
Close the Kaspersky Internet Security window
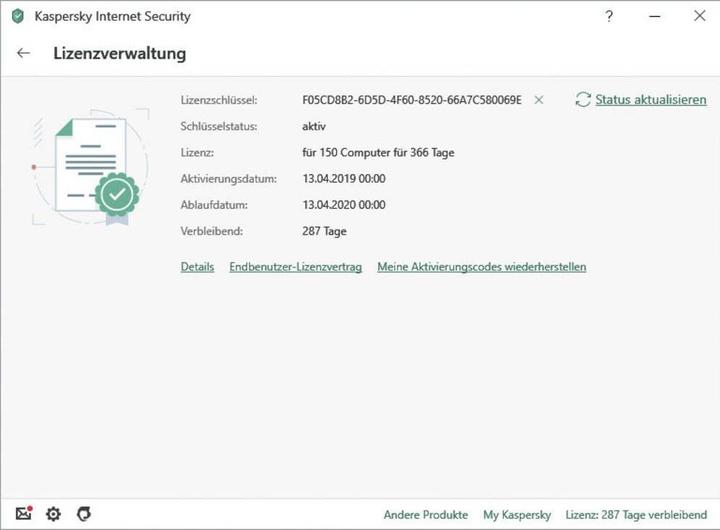699,16
